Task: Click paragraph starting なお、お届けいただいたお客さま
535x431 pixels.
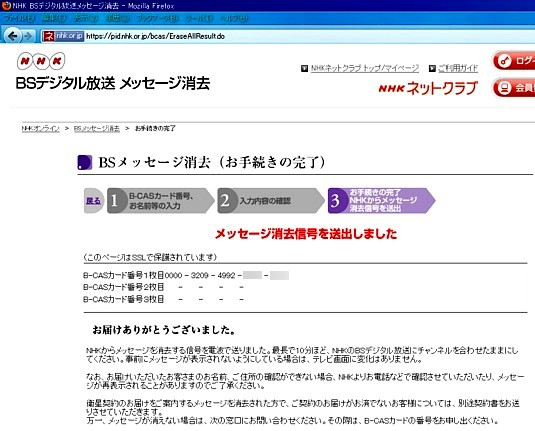Action: (x=305, y=382)
